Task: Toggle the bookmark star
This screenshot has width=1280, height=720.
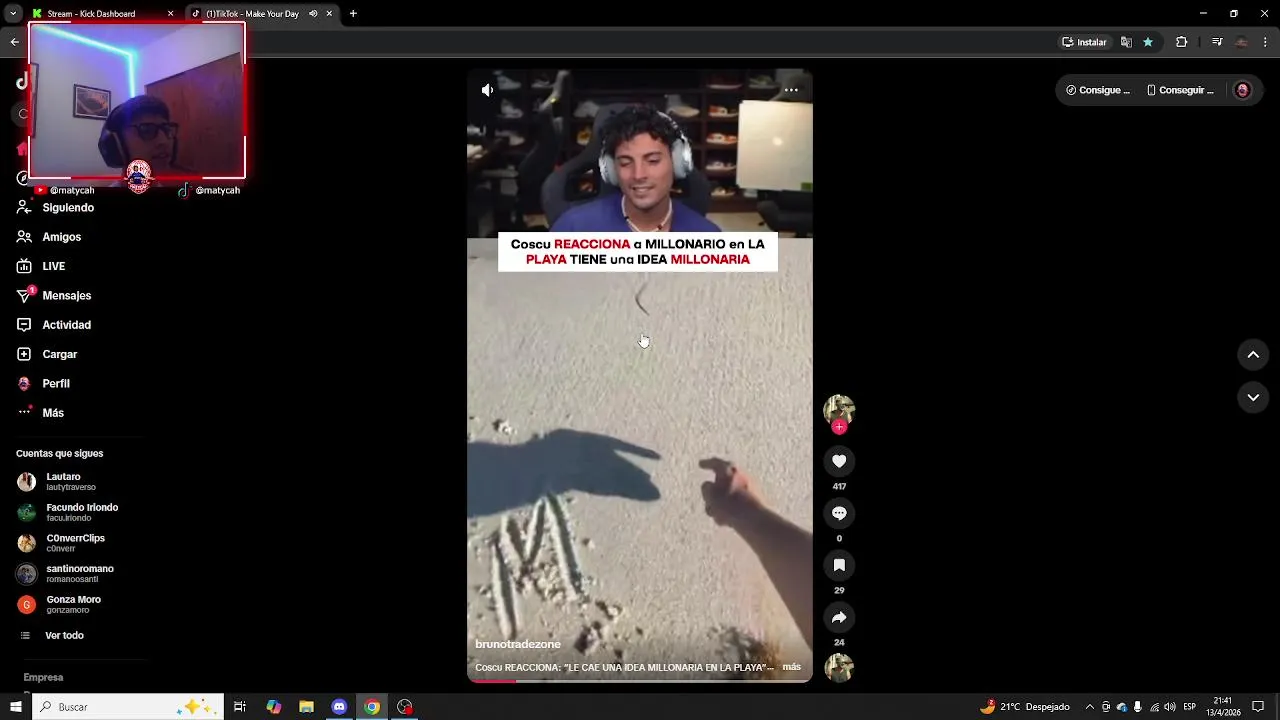Action: 1148,42
